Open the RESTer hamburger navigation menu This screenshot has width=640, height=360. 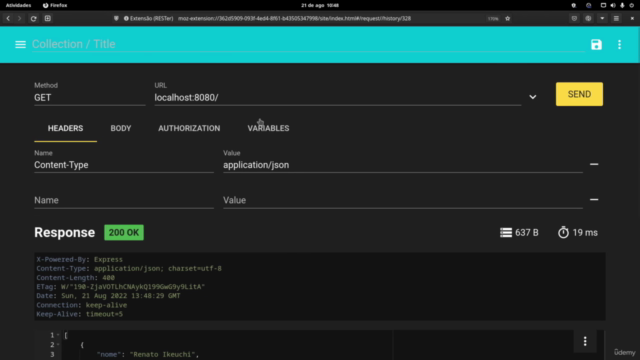click(x=20, y=44)
